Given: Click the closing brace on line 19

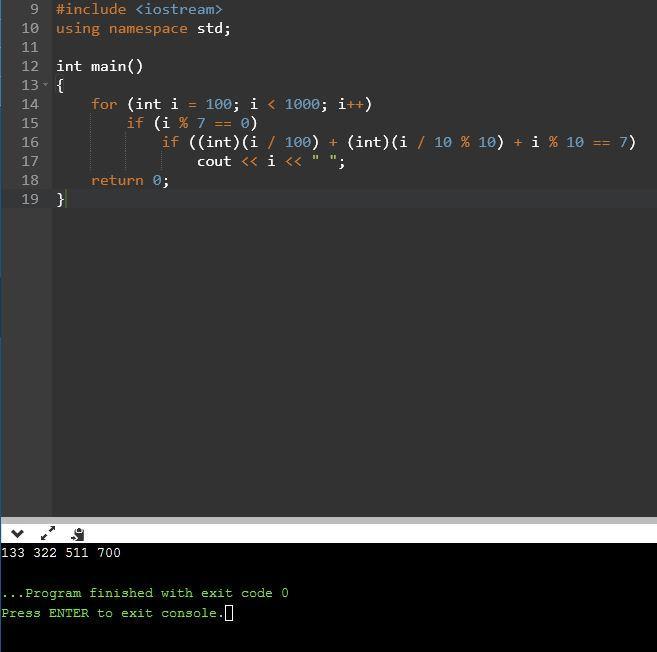Looking at the screenshot, I should coord(60,199).
